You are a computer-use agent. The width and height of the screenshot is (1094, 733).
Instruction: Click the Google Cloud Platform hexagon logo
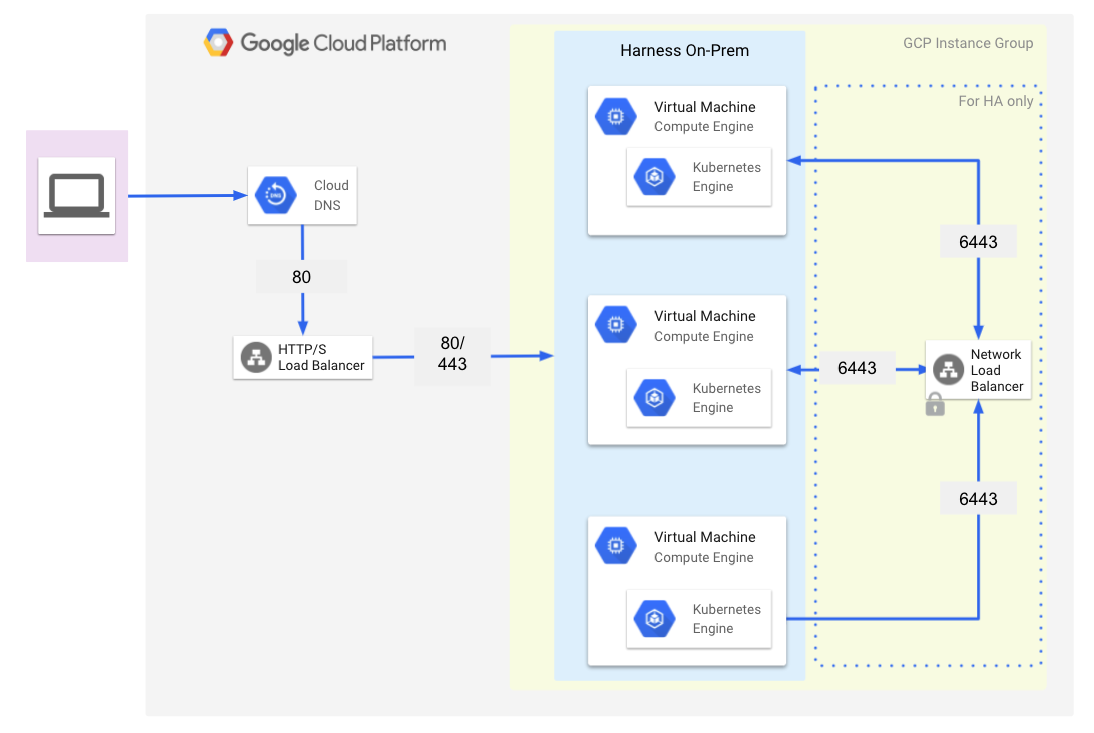click(x=218, y=43)
